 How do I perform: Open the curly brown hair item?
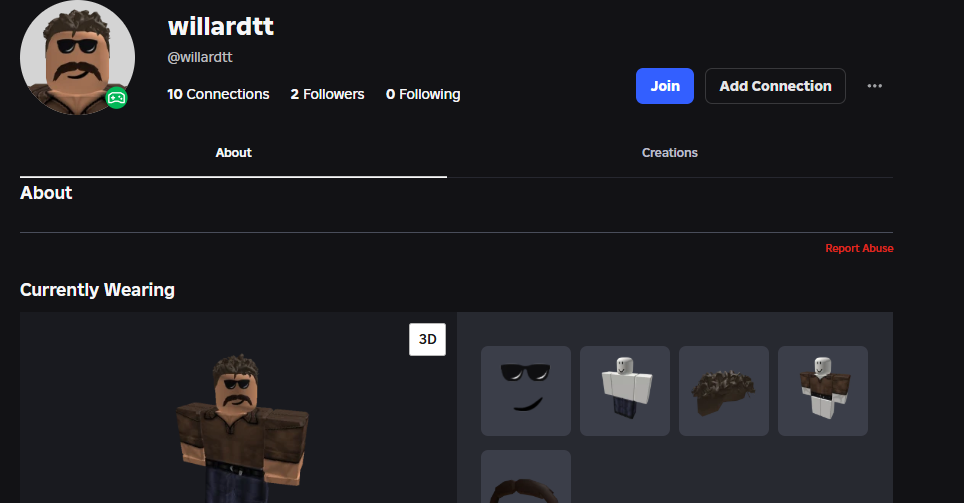coord(724,391)
